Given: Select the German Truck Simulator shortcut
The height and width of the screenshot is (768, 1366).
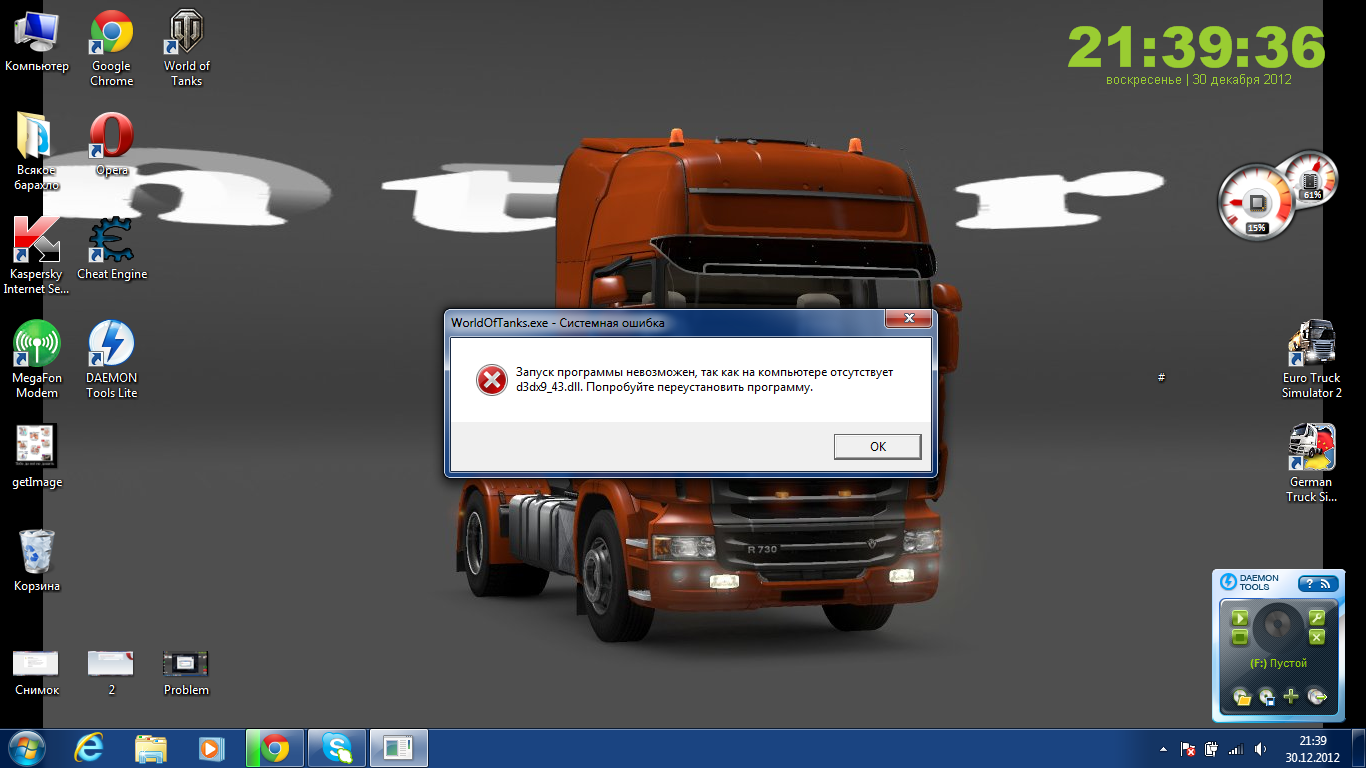Looking at the screenshot, I should [1312, 464].
